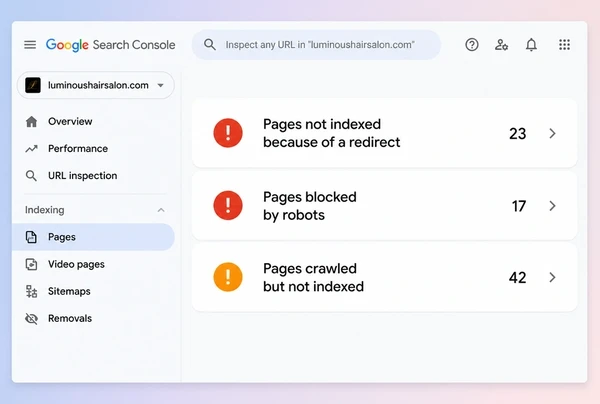Expand redirect issue row arrow

(552, 133)
